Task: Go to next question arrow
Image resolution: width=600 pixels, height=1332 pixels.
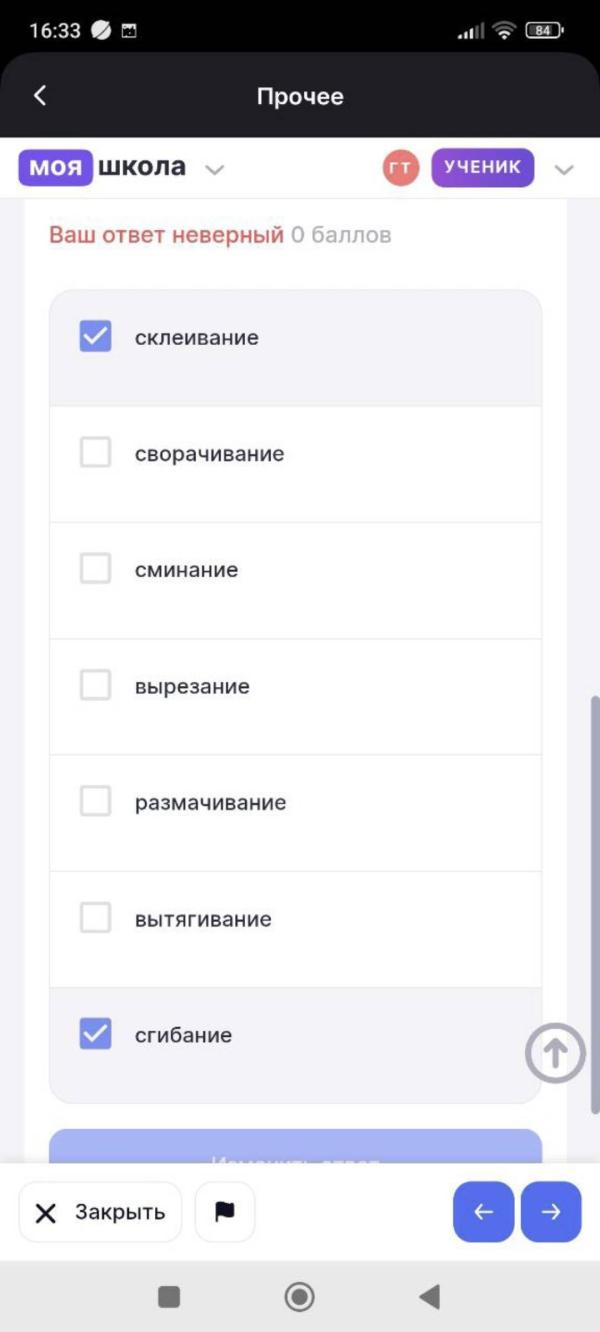Action: point(551,1212)
